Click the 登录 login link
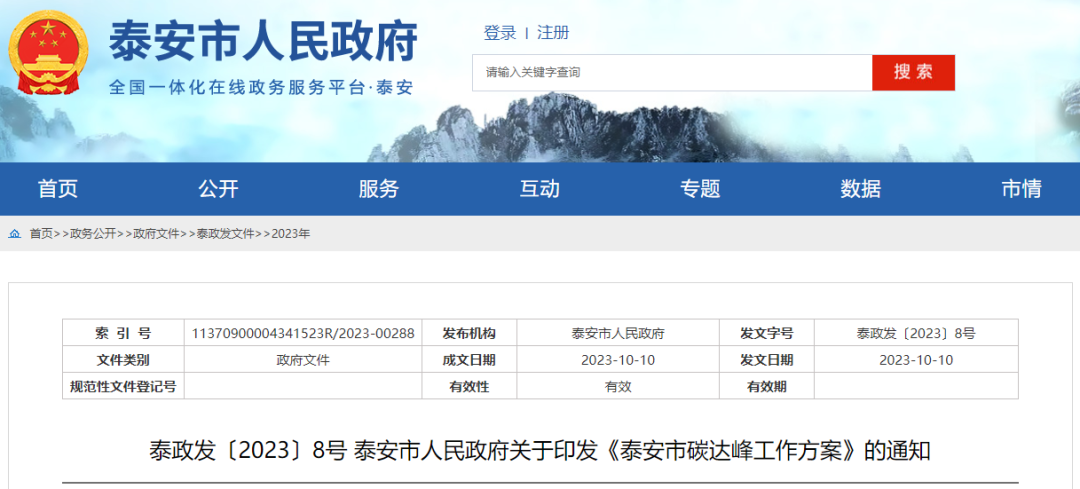This screenshot has width=1080, height=489. coord(500,33)
